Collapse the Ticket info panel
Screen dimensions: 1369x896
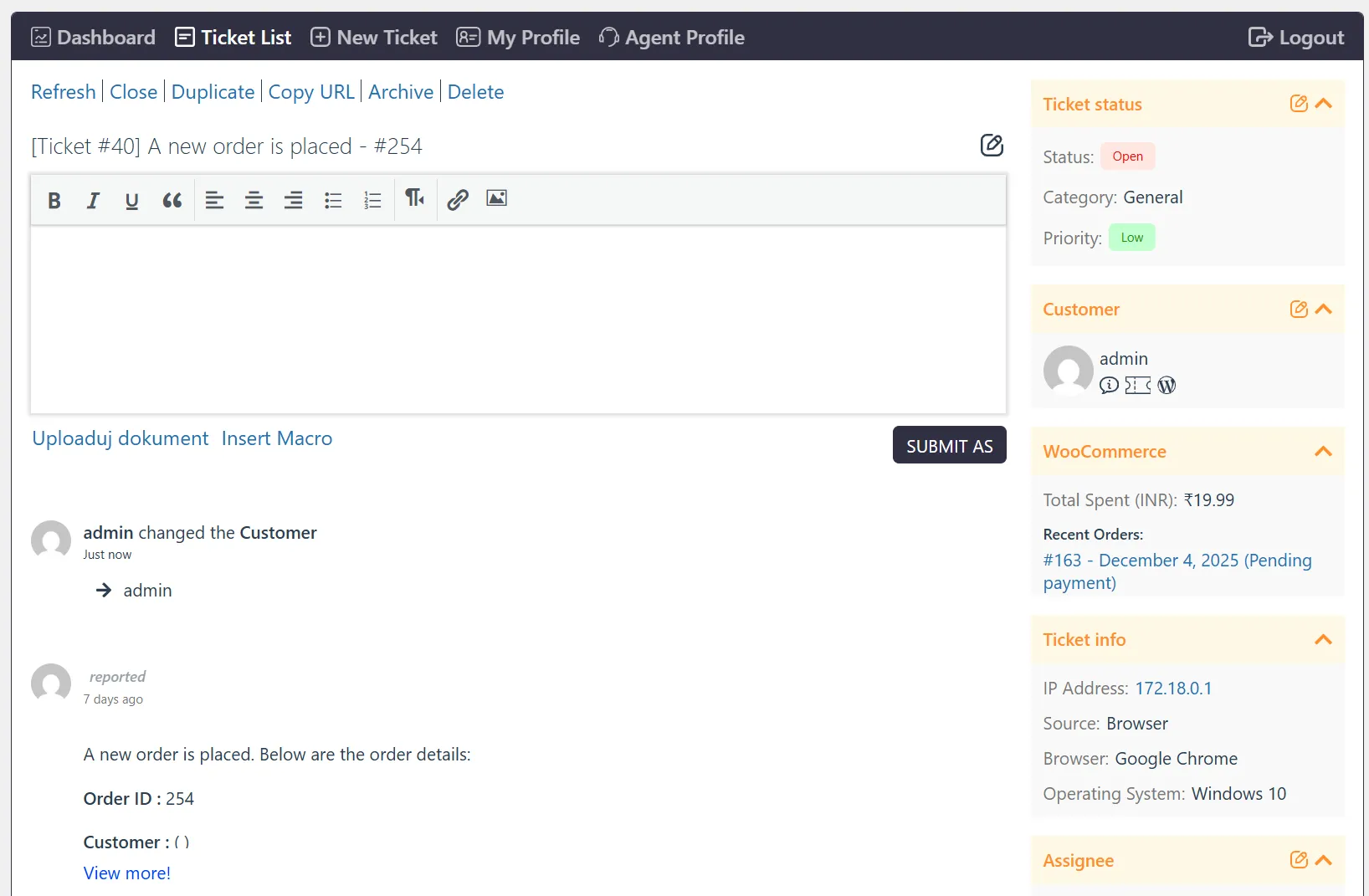[1323, 640]
